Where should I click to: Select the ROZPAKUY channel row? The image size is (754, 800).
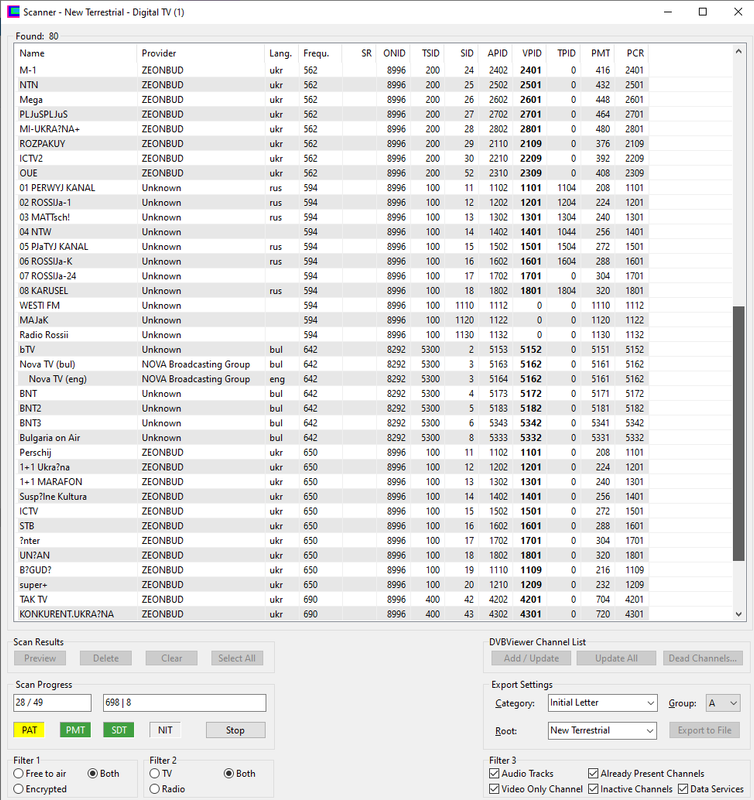tap(332, 143)
